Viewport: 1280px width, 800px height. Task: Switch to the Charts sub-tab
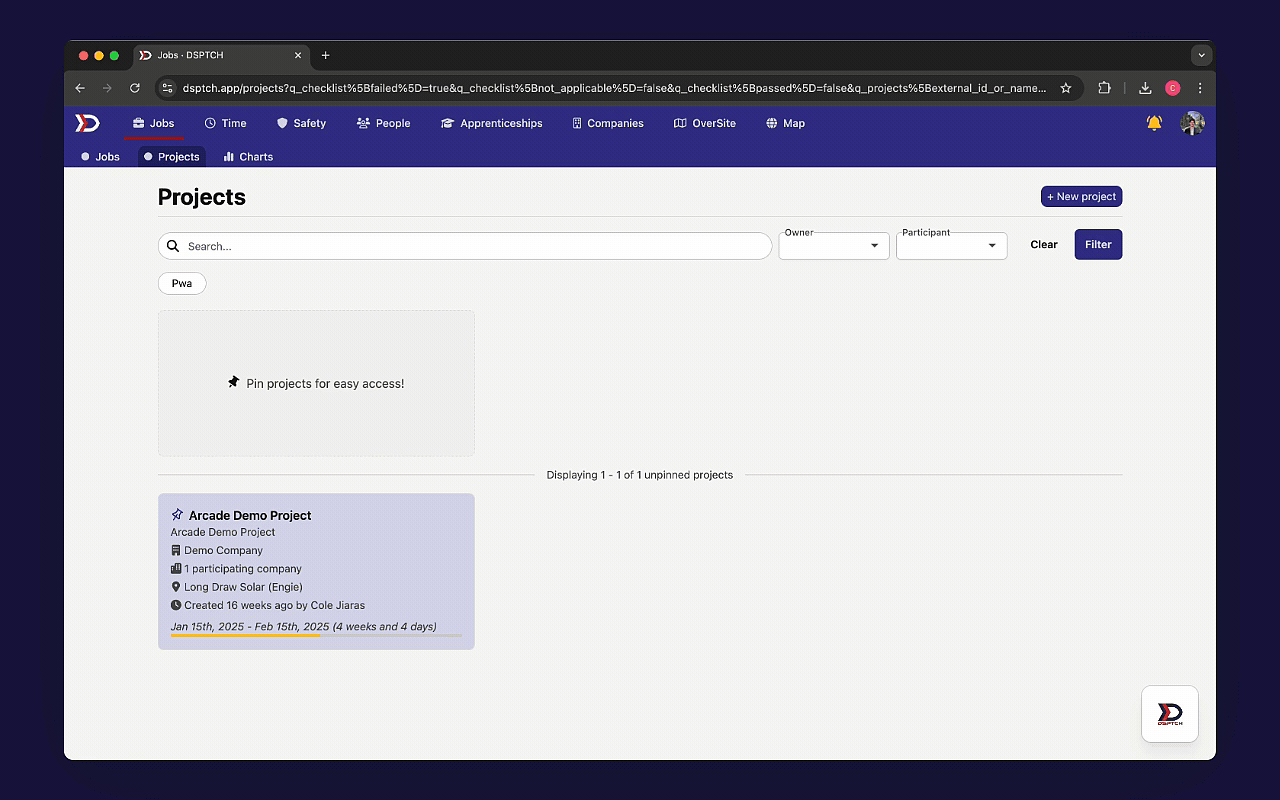(248, 157)
